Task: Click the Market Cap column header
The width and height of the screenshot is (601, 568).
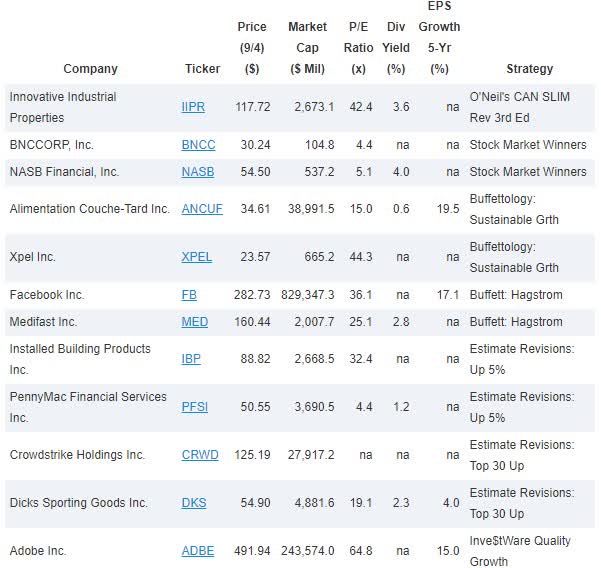Action: point(307,48)
